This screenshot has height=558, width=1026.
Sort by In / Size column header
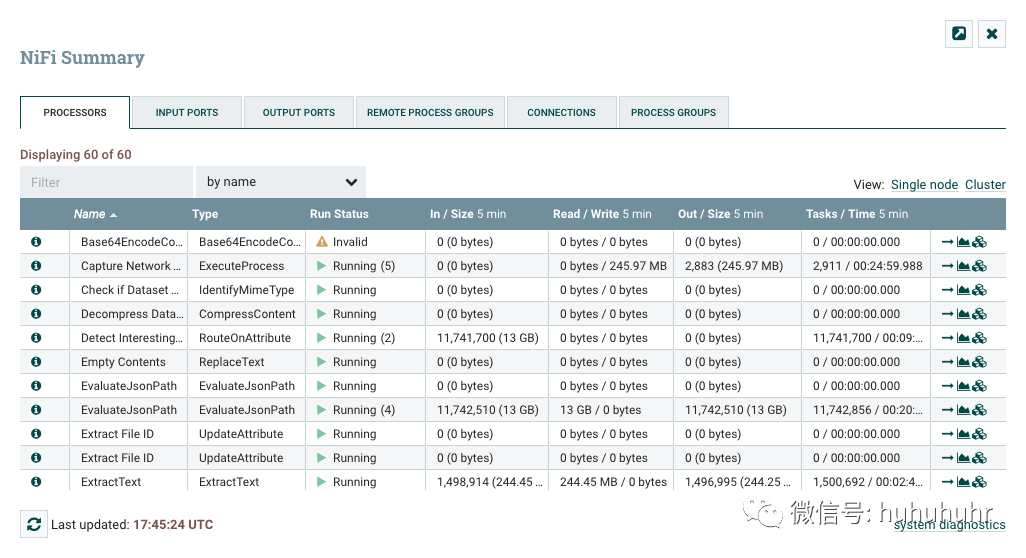pos(468,214)
